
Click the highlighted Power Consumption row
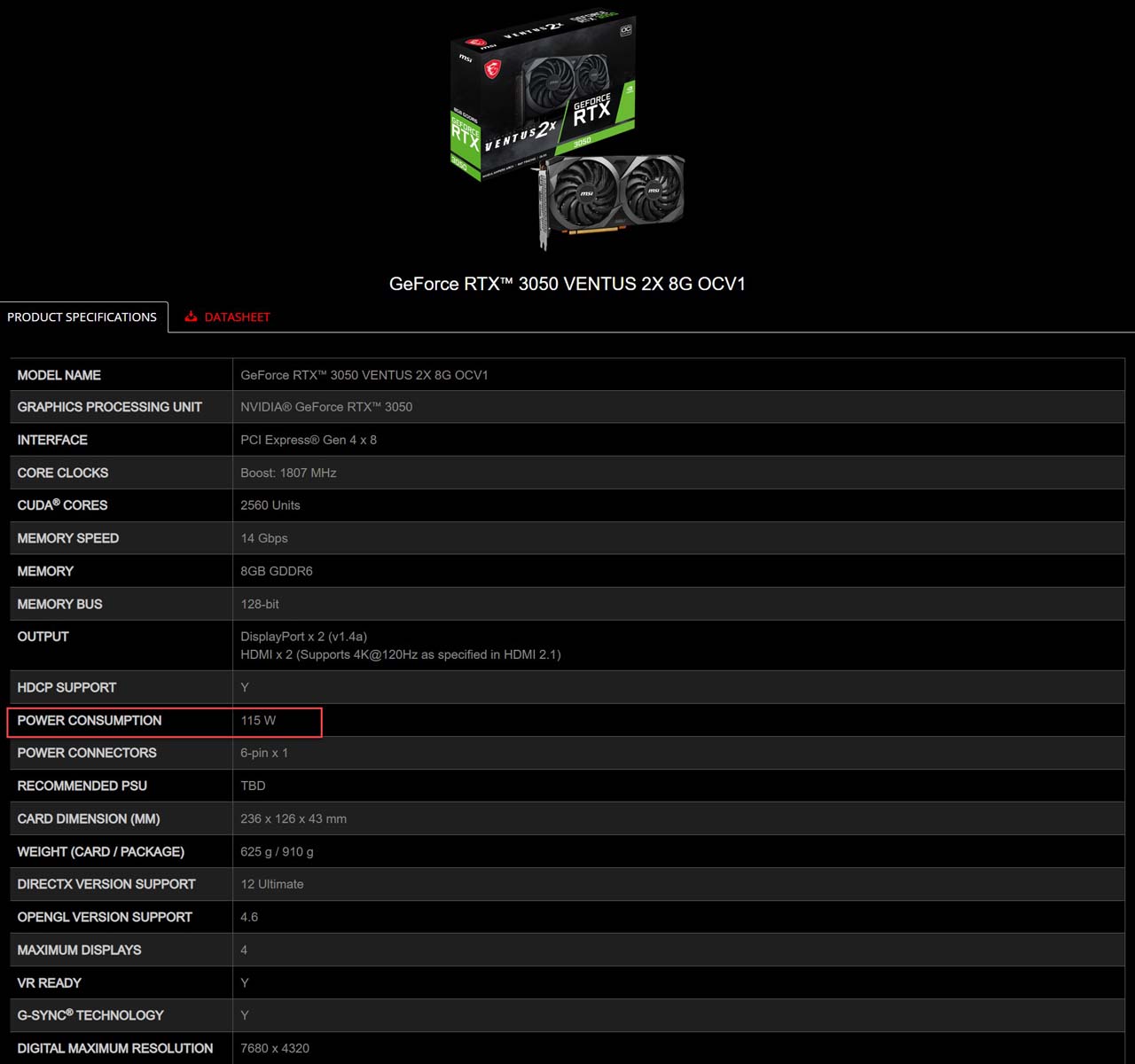point(164,721)
